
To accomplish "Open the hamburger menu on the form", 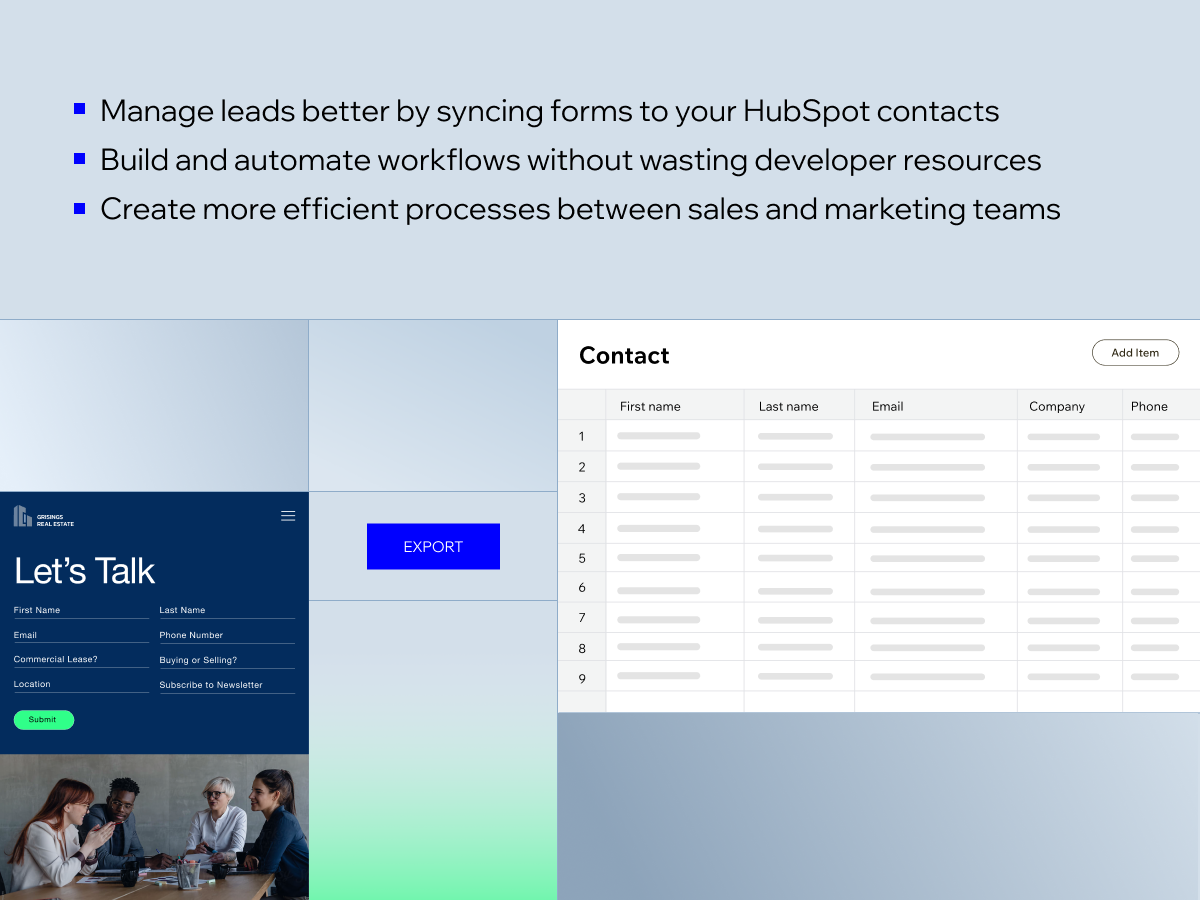I will point(288,516).
